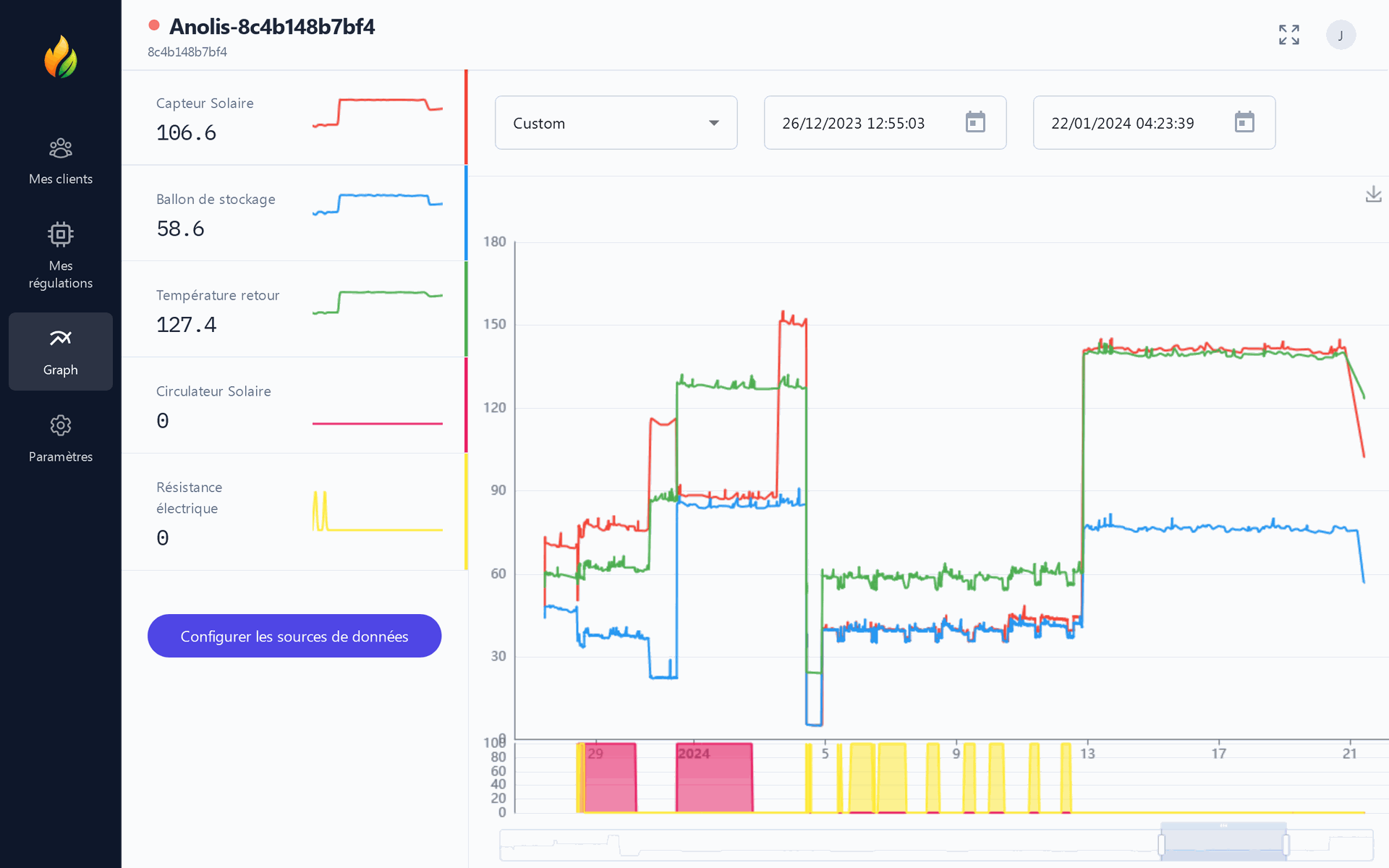Click the dropdown arrow beside Custom
The height and width of the screenshot is (868, 1389).
tap(714, 123)
